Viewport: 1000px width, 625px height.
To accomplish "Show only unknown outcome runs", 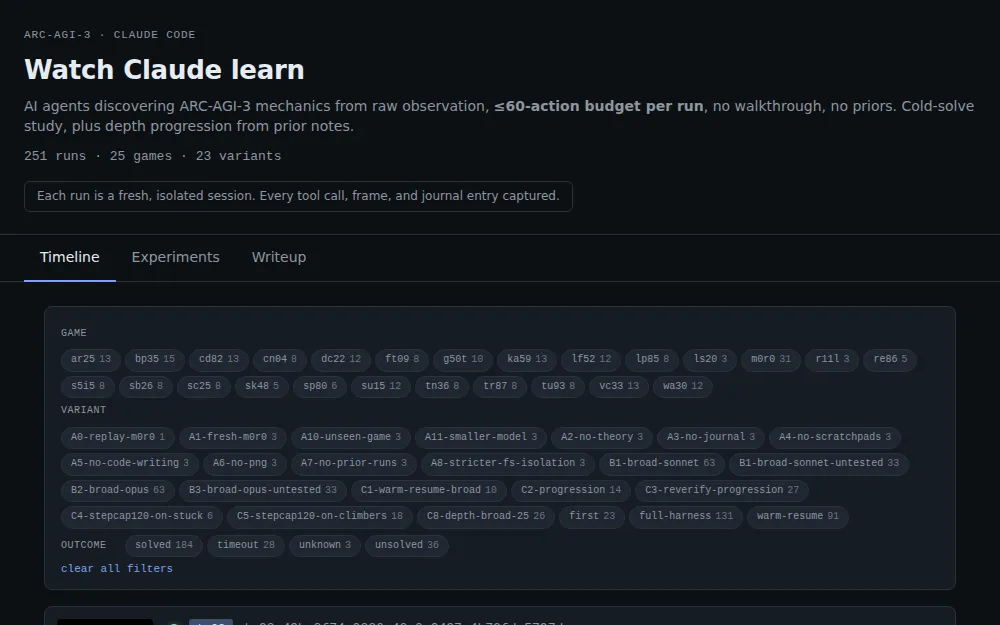I will click(x=325, y=545).
